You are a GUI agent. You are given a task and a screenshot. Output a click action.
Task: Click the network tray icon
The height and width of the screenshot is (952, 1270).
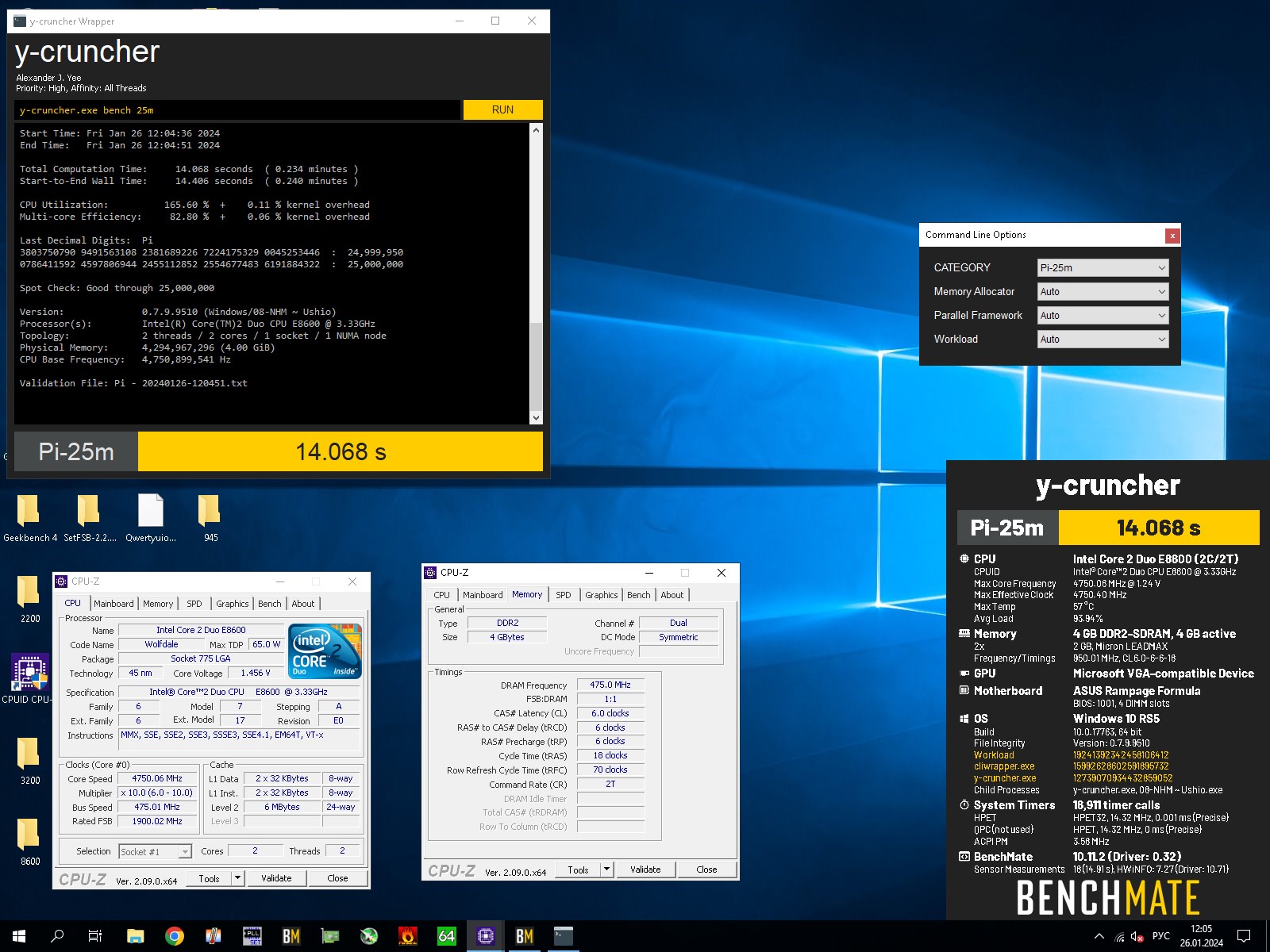tap(1119, 937)
